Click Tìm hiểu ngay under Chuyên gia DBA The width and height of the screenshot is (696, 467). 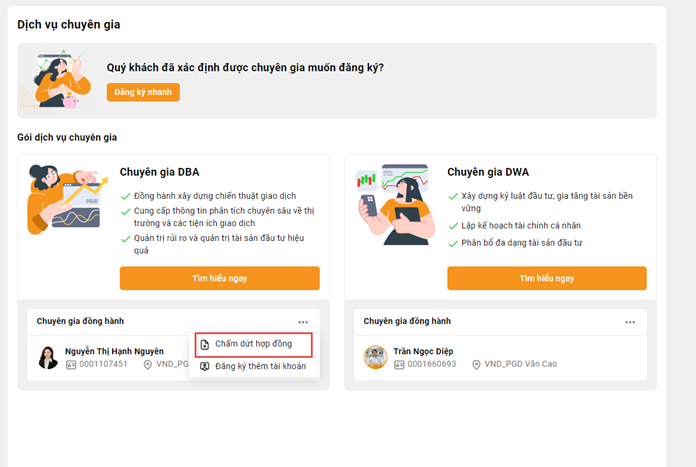pyautogui.click(x=220, y=278)
